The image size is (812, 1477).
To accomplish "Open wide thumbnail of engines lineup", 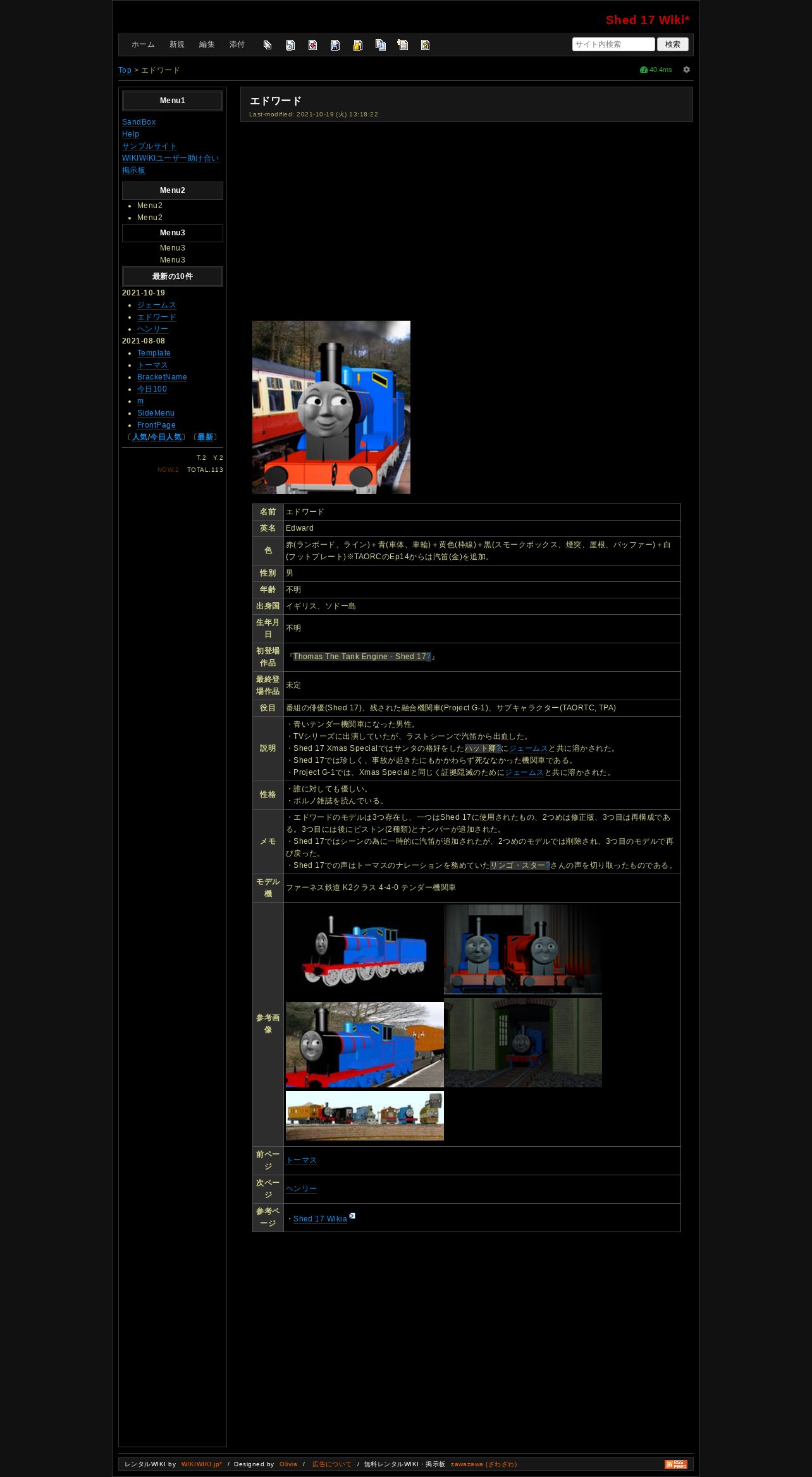I will (x=365, y=1116).
